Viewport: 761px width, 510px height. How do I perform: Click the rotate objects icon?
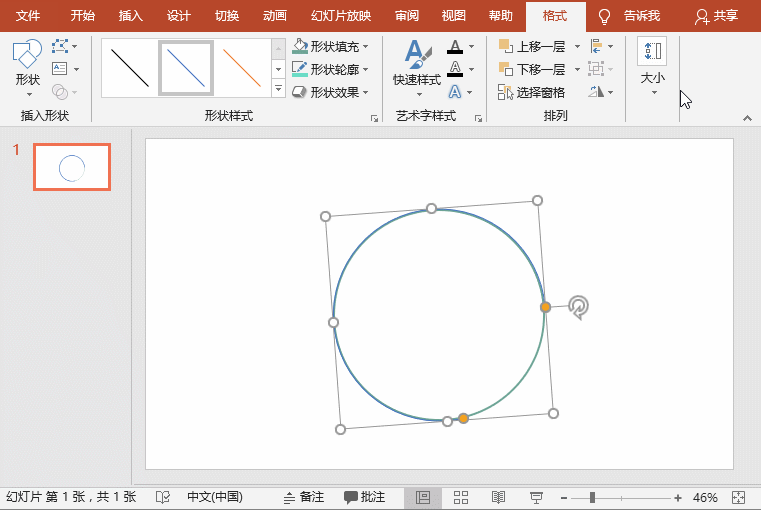point(596,92)
